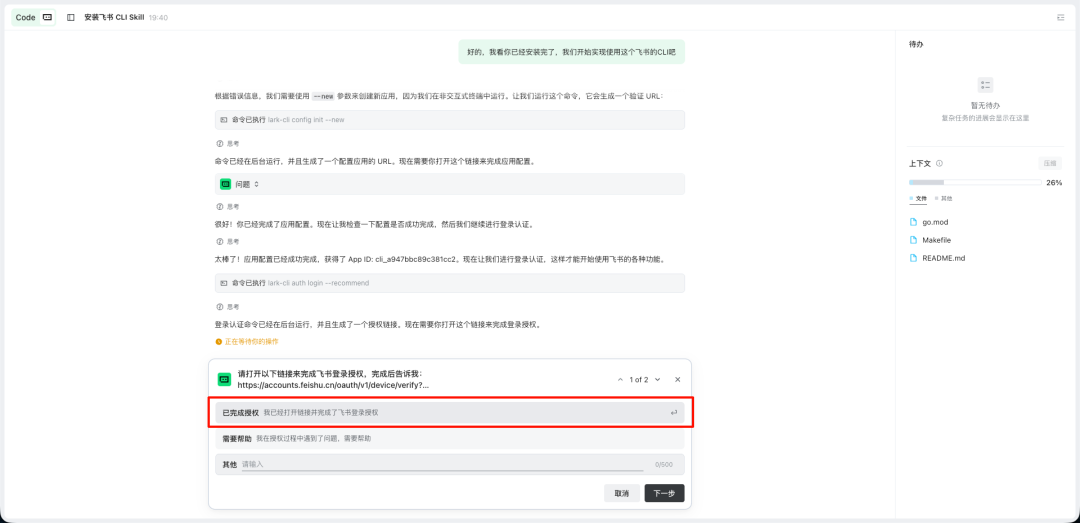
Task: Close the authorization question dialog
Action: [677, 380]
